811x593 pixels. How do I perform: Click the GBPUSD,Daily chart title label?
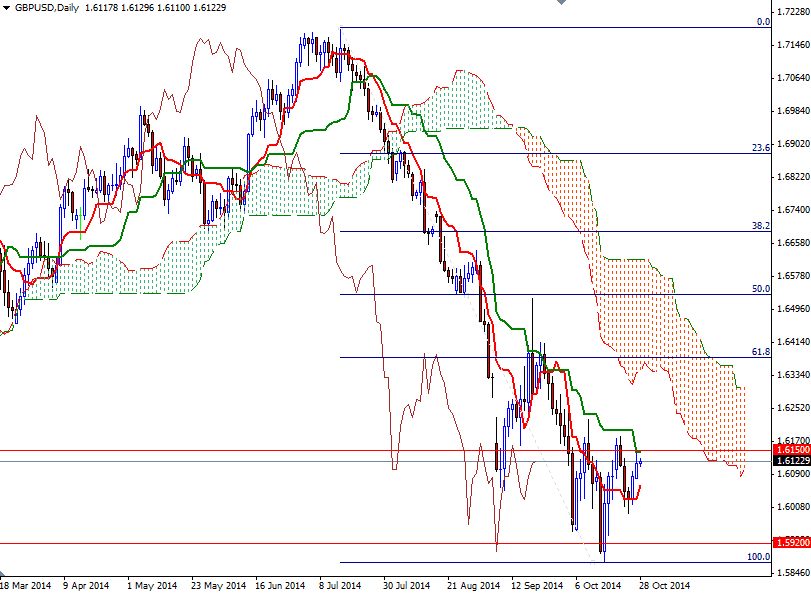click(45, 7)
